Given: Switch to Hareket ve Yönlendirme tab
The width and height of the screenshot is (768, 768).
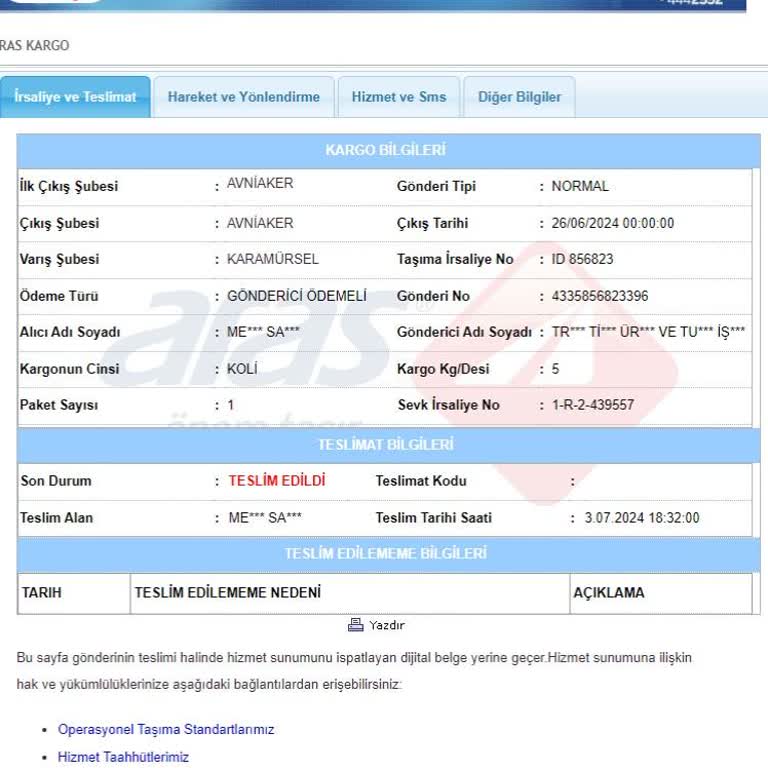Looking at the screenshot, I should 243,97.
